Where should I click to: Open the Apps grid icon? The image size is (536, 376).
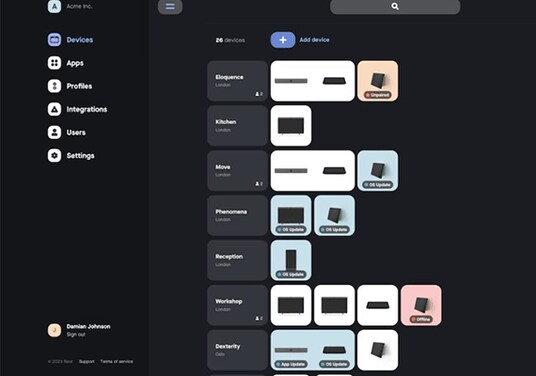pyautogui.click(x=54, y=63)
